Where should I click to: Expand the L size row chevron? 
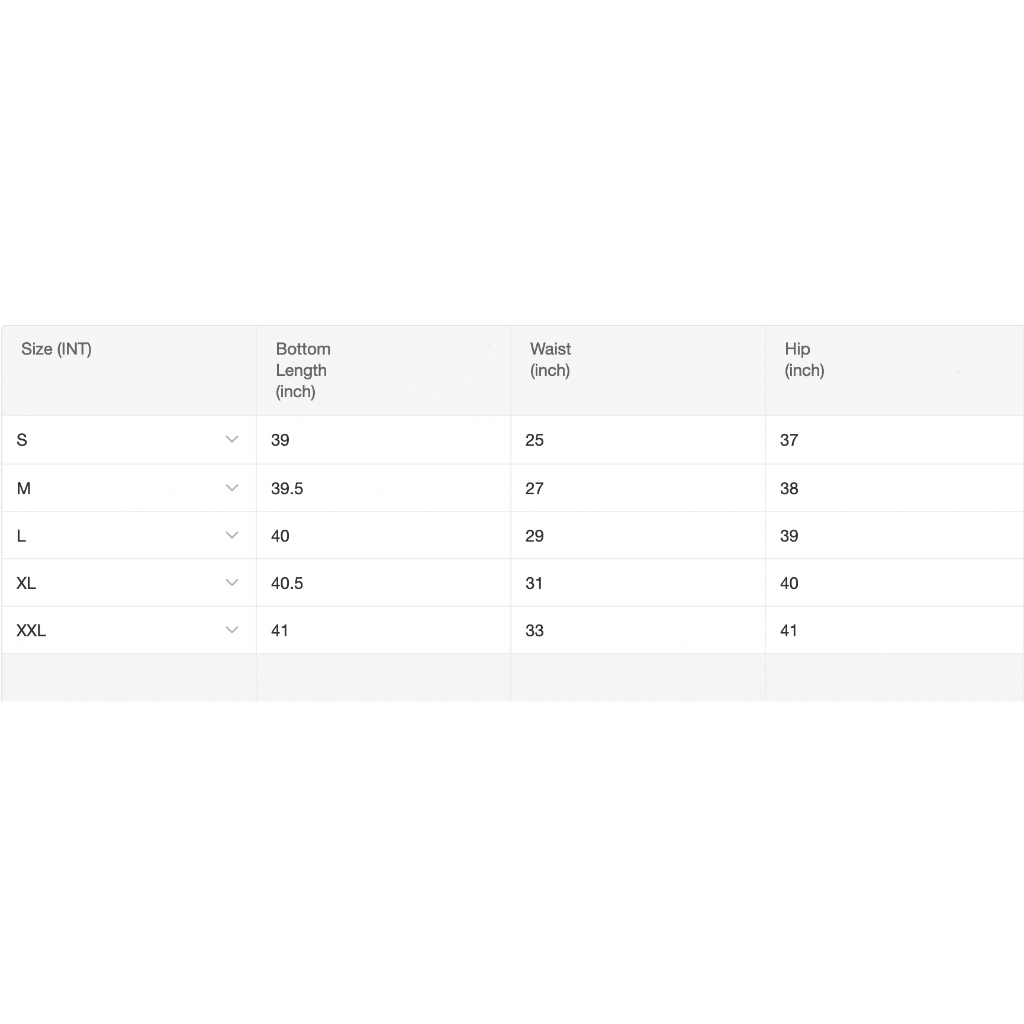(232, 536)
